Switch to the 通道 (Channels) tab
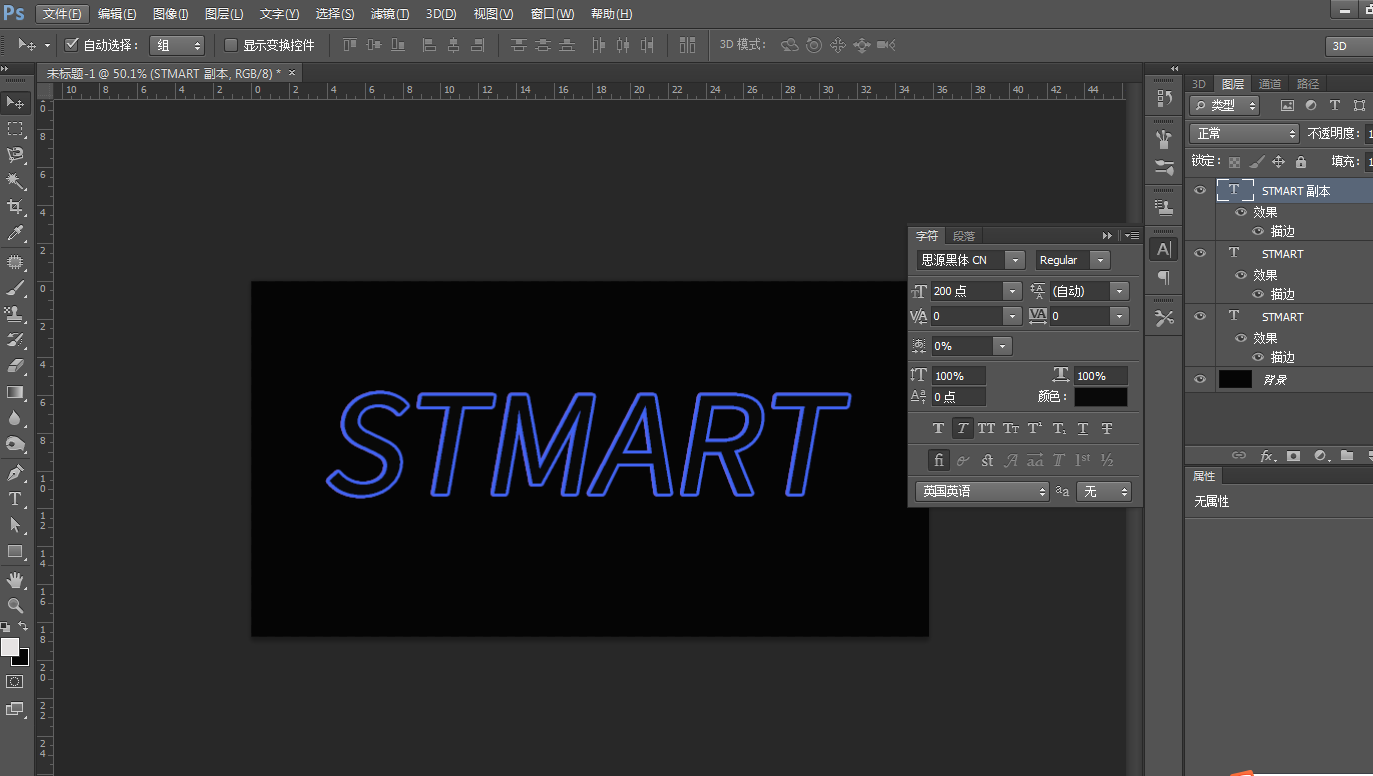Viewport: 1373px width, 776px height. 1270,84
